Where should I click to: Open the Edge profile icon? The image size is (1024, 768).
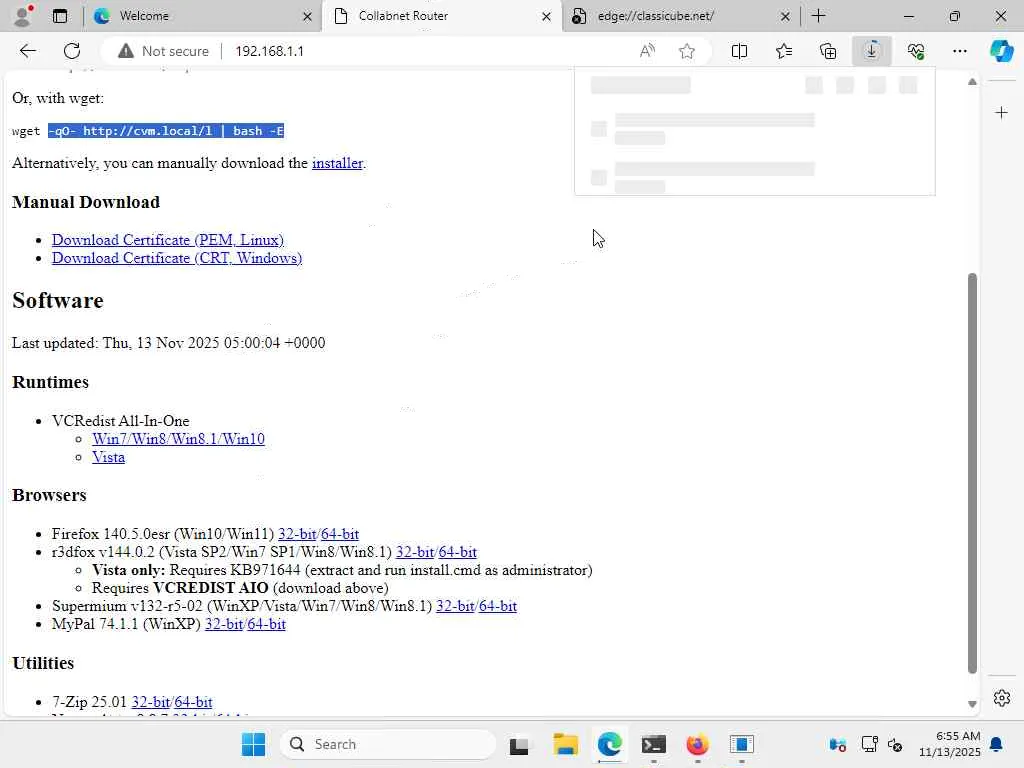(x=23, y=16)
